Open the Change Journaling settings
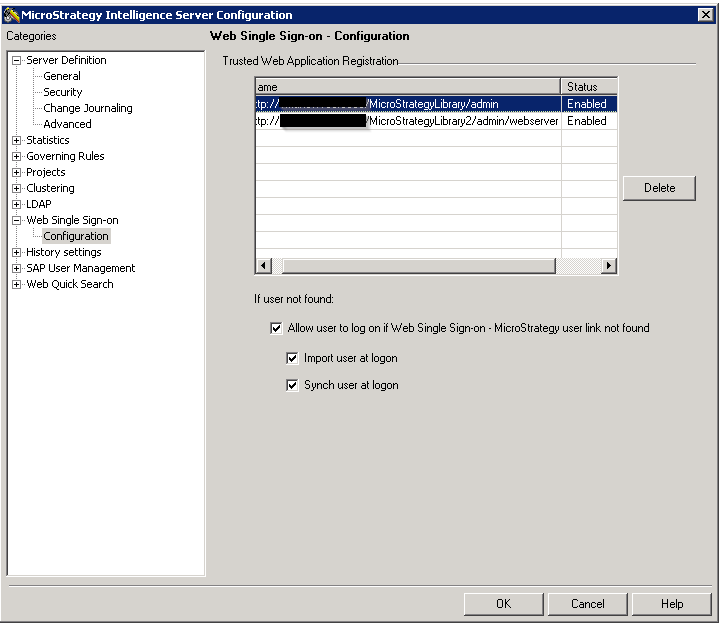Screen dimensions: 721x626 pos(88,108)
